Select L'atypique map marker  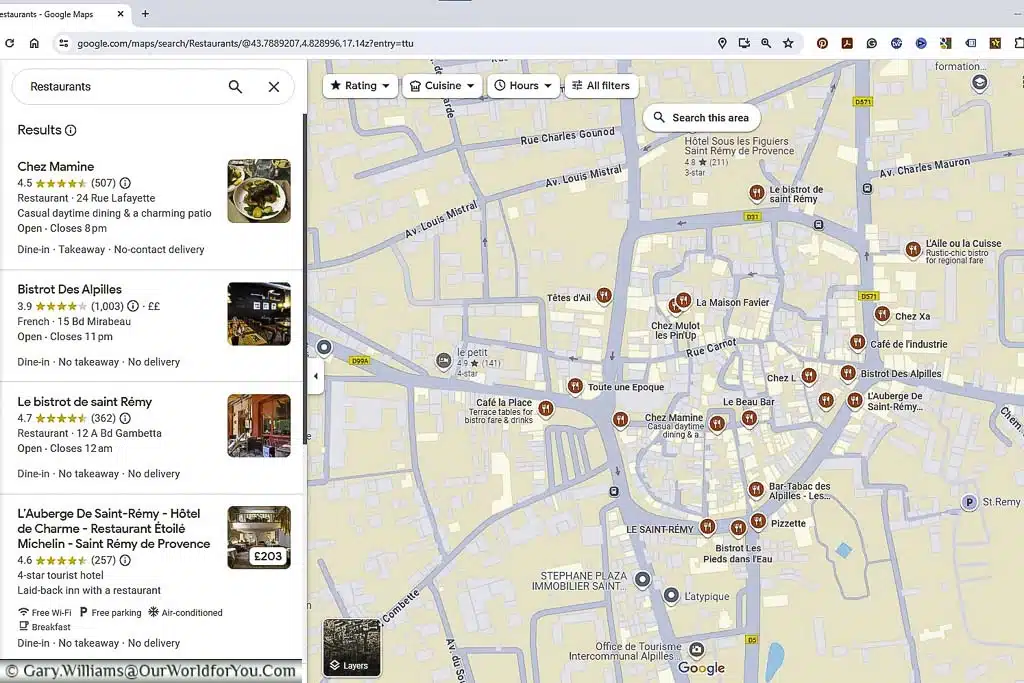click(x=671, y=596)
